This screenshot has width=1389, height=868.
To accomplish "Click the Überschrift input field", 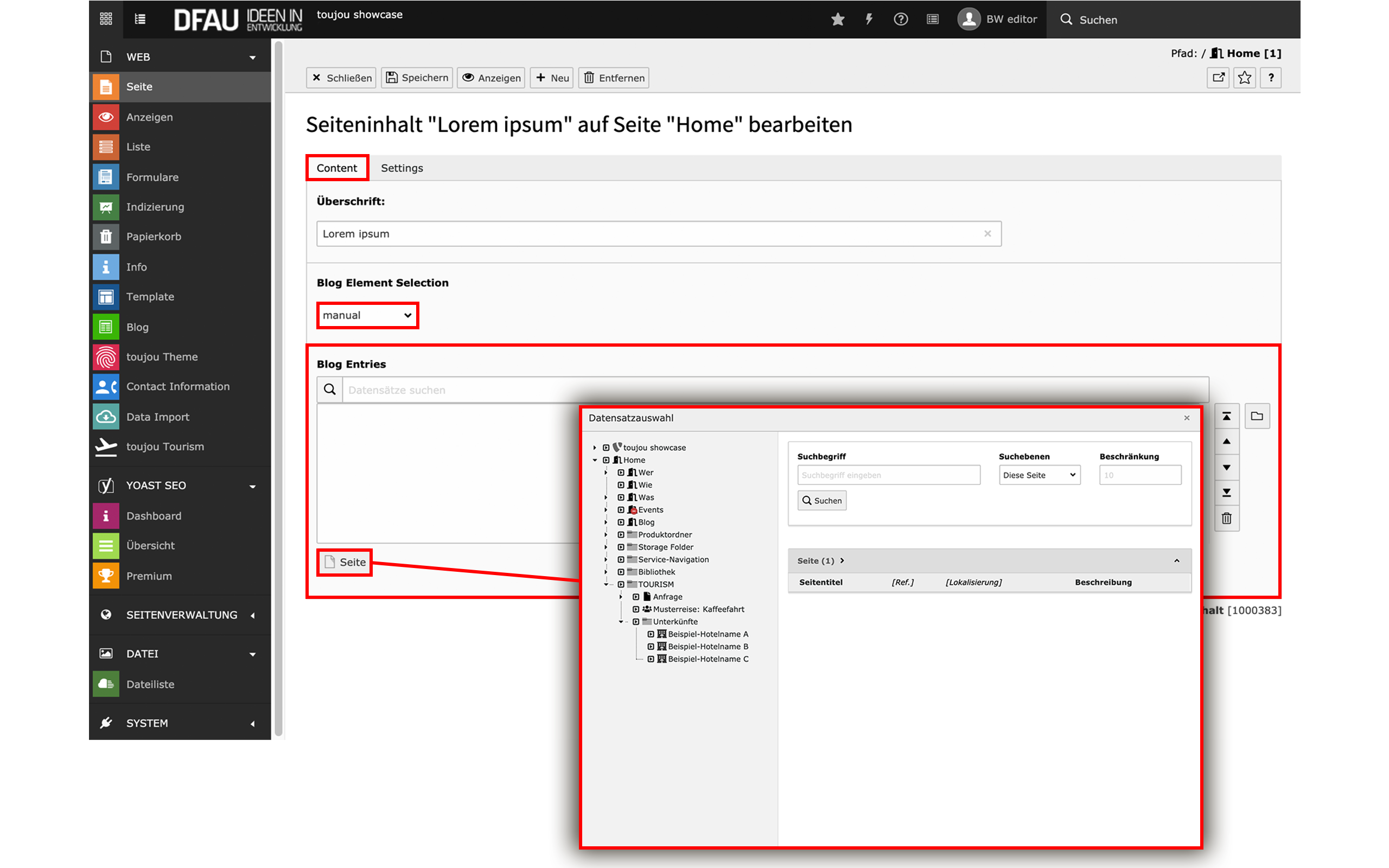I will (659, 234).
